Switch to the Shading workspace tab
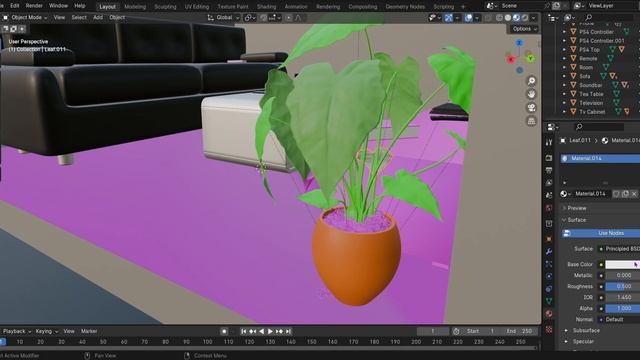The image size is (640, 360). (x=266, y=7)
